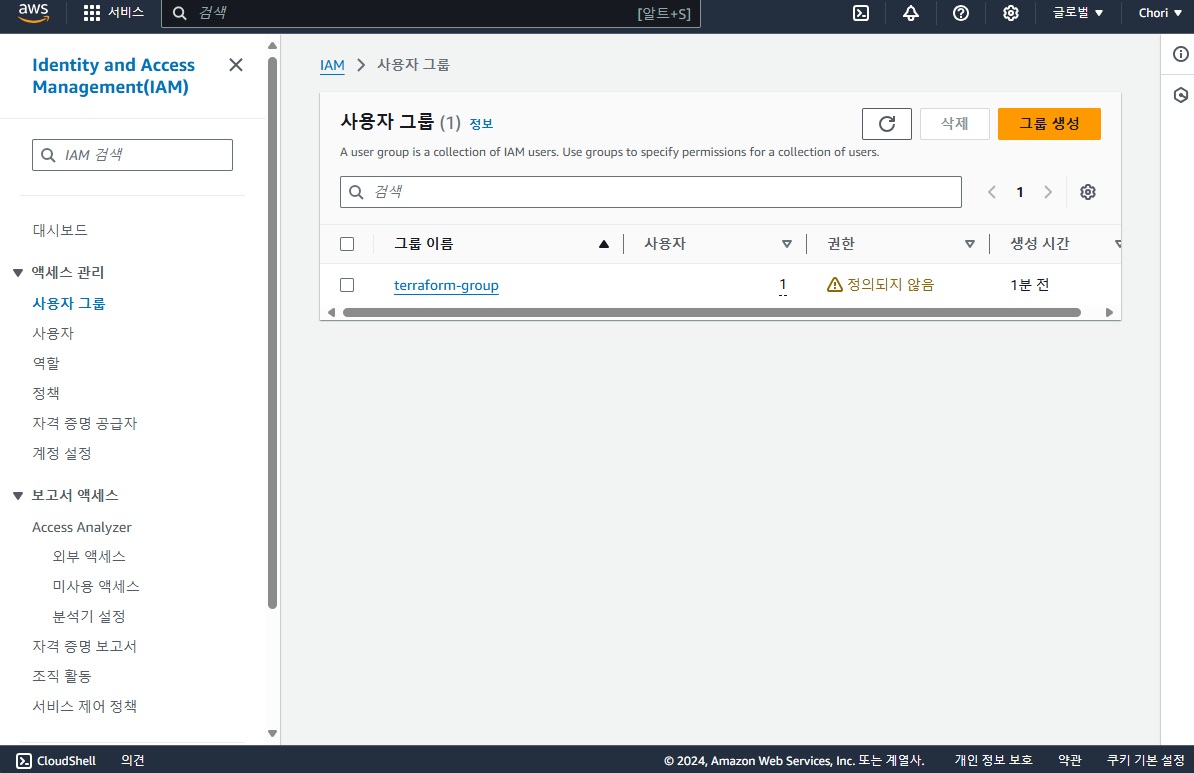Go to previous page arrow

[991, 192]
